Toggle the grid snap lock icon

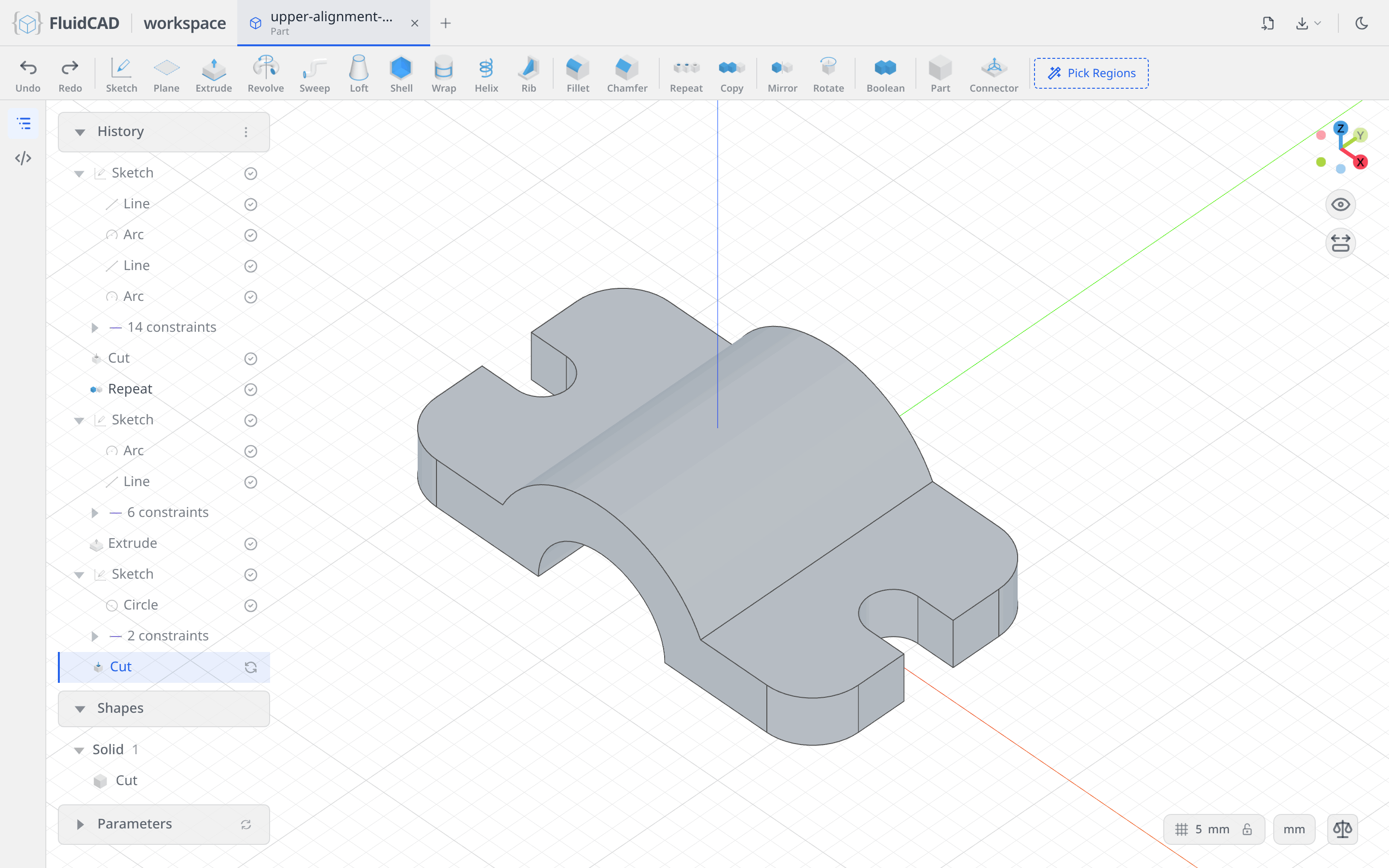[x=1247, y=829]
